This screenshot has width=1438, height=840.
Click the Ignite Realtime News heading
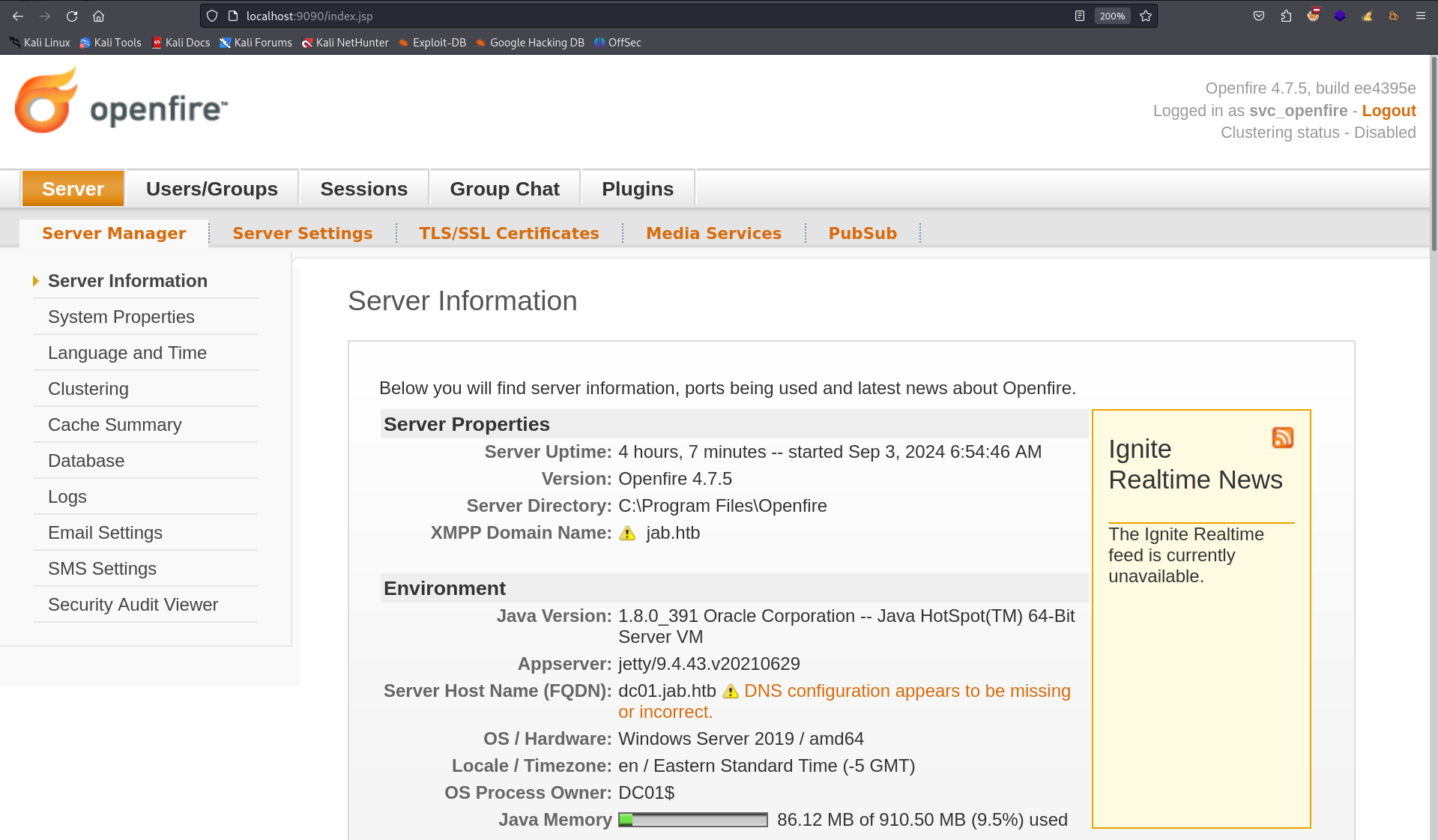point(1195,465)
